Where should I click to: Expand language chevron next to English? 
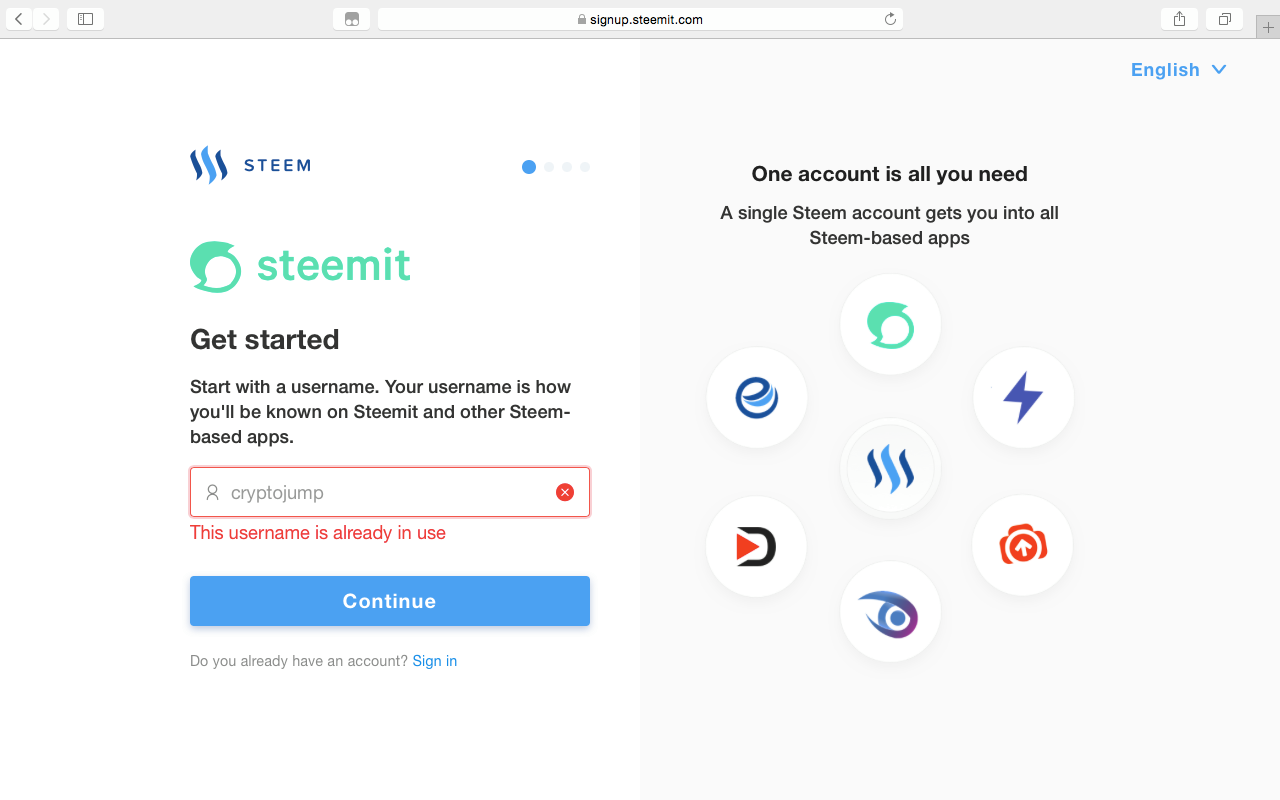coord(1218,69)
